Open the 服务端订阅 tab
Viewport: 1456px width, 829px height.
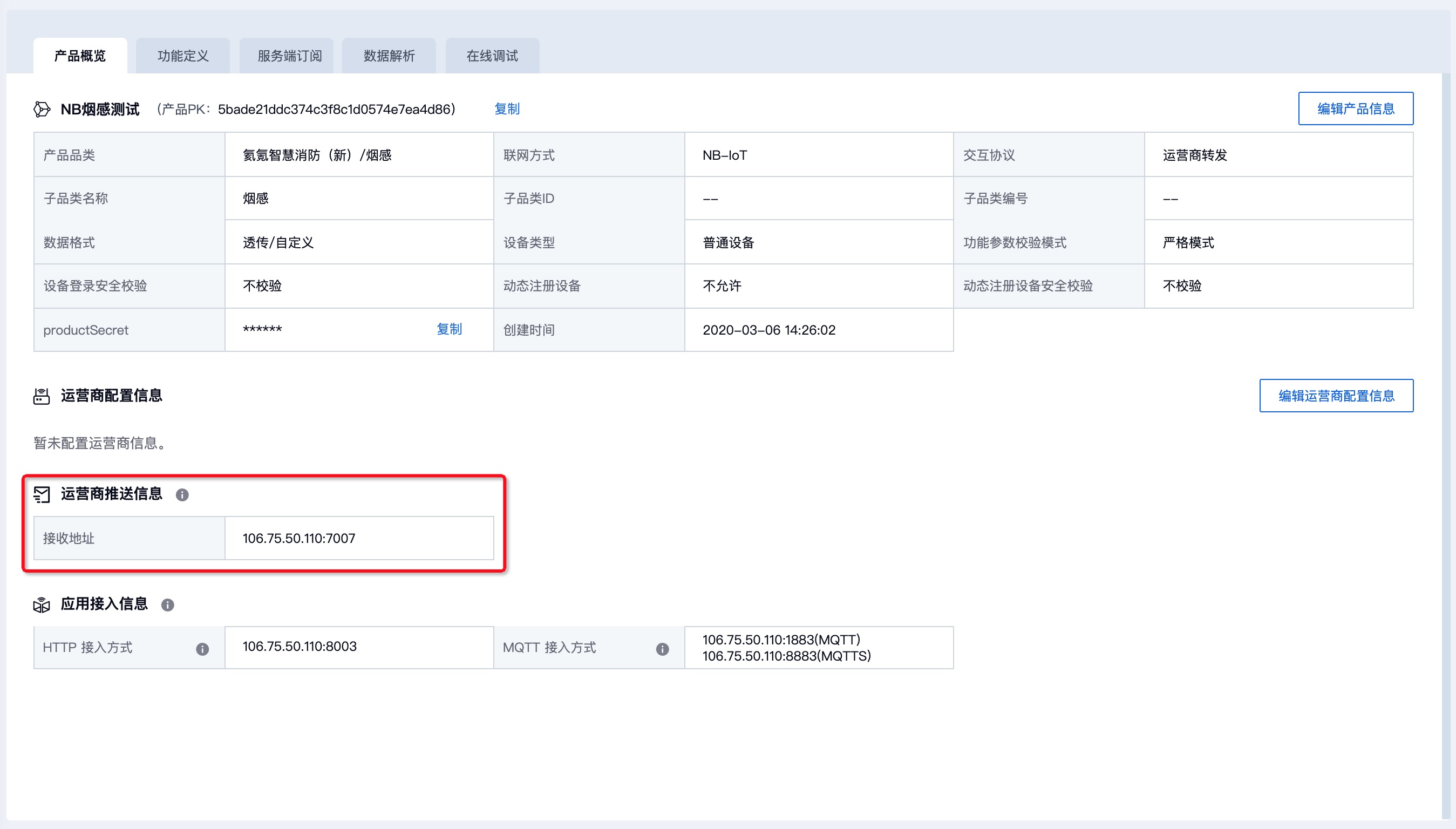point(289,56)
